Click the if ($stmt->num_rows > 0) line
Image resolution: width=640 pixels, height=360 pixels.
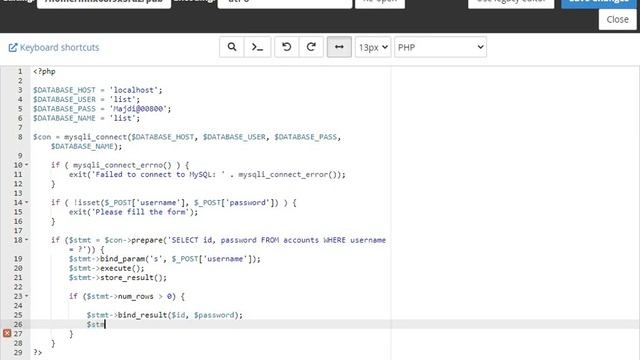[x=127, y=297]
